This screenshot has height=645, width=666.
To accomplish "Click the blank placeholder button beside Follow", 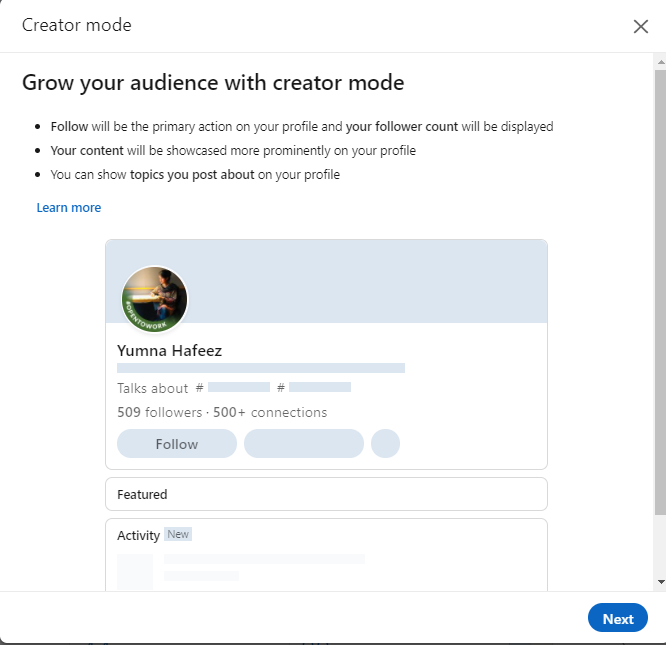I will (x=304, y=444).
